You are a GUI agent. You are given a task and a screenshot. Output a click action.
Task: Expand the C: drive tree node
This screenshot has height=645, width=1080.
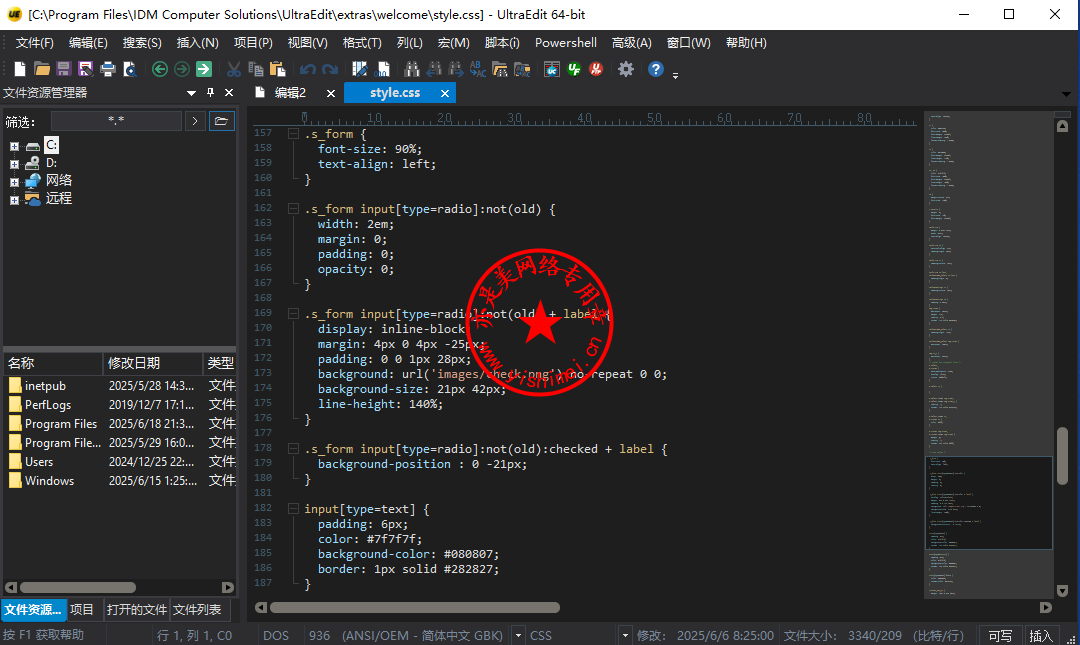click(14, 146)
